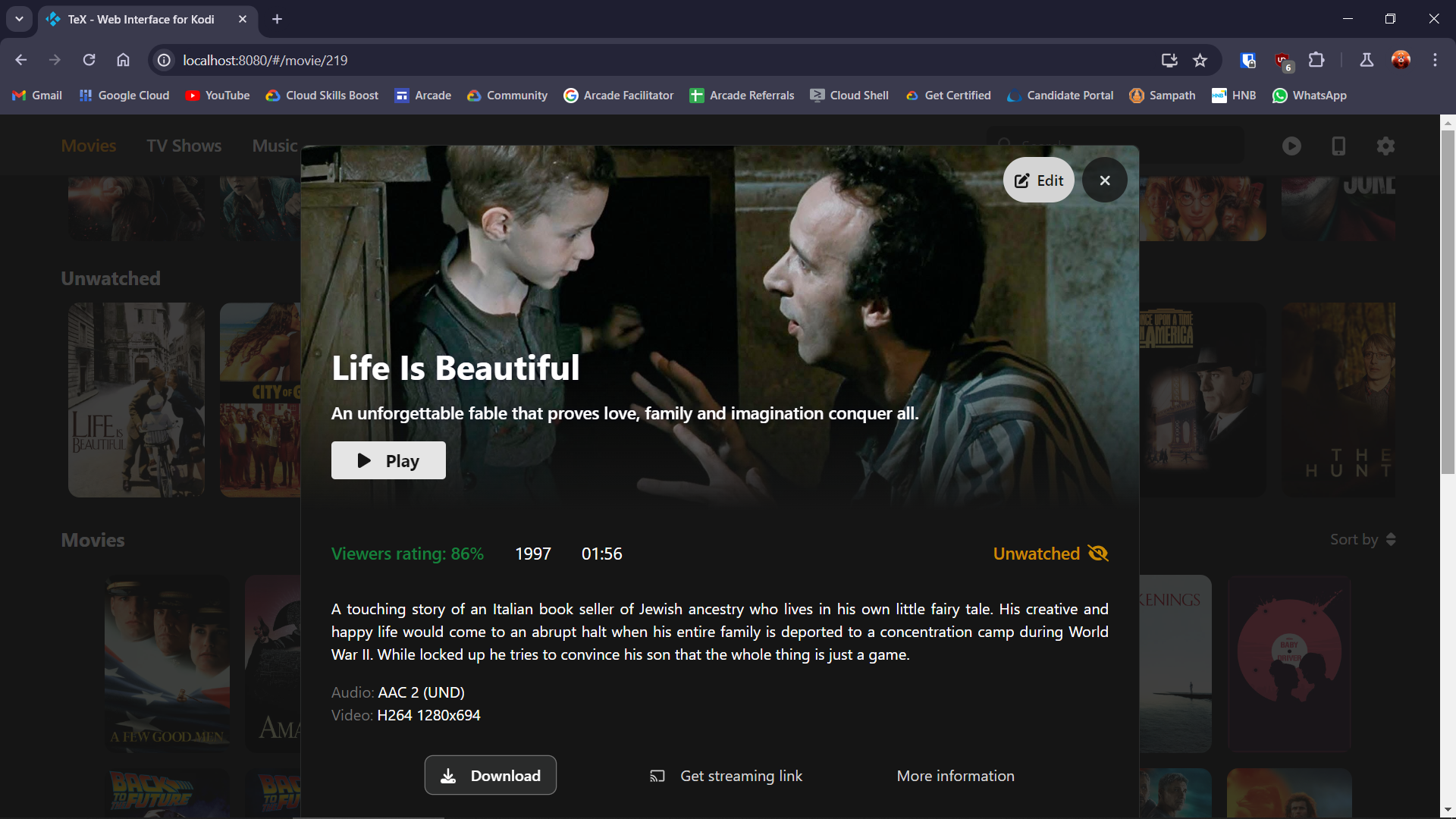This screenshot has width=1456, height=819.
Task: Go to the browser home page
Action: (x=123, y=60)
